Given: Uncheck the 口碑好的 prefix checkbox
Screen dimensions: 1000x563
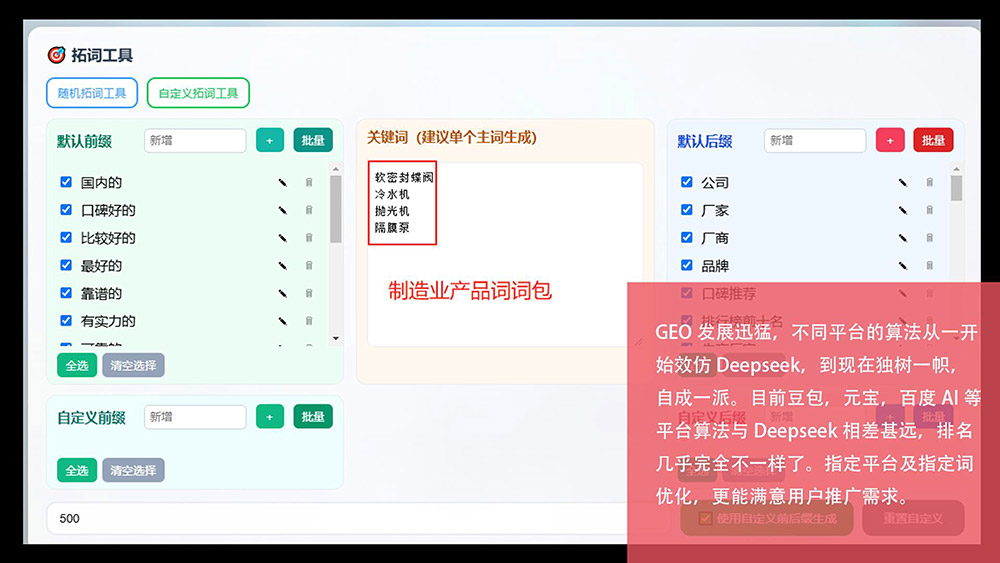Looking at the screenshot, I should click(66, 209).
